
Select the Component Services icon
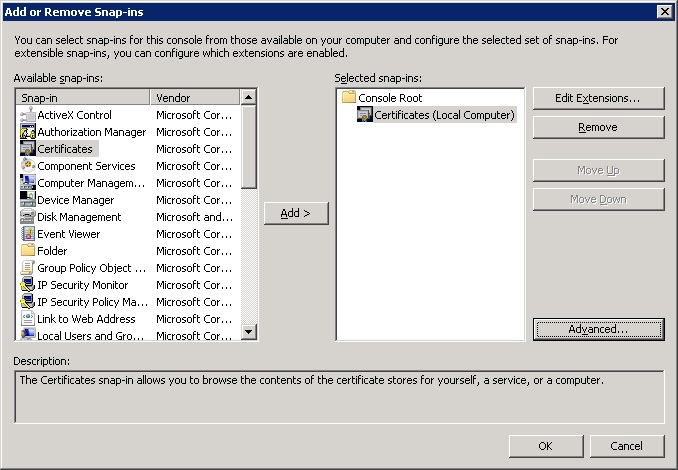tap(28, 166)
